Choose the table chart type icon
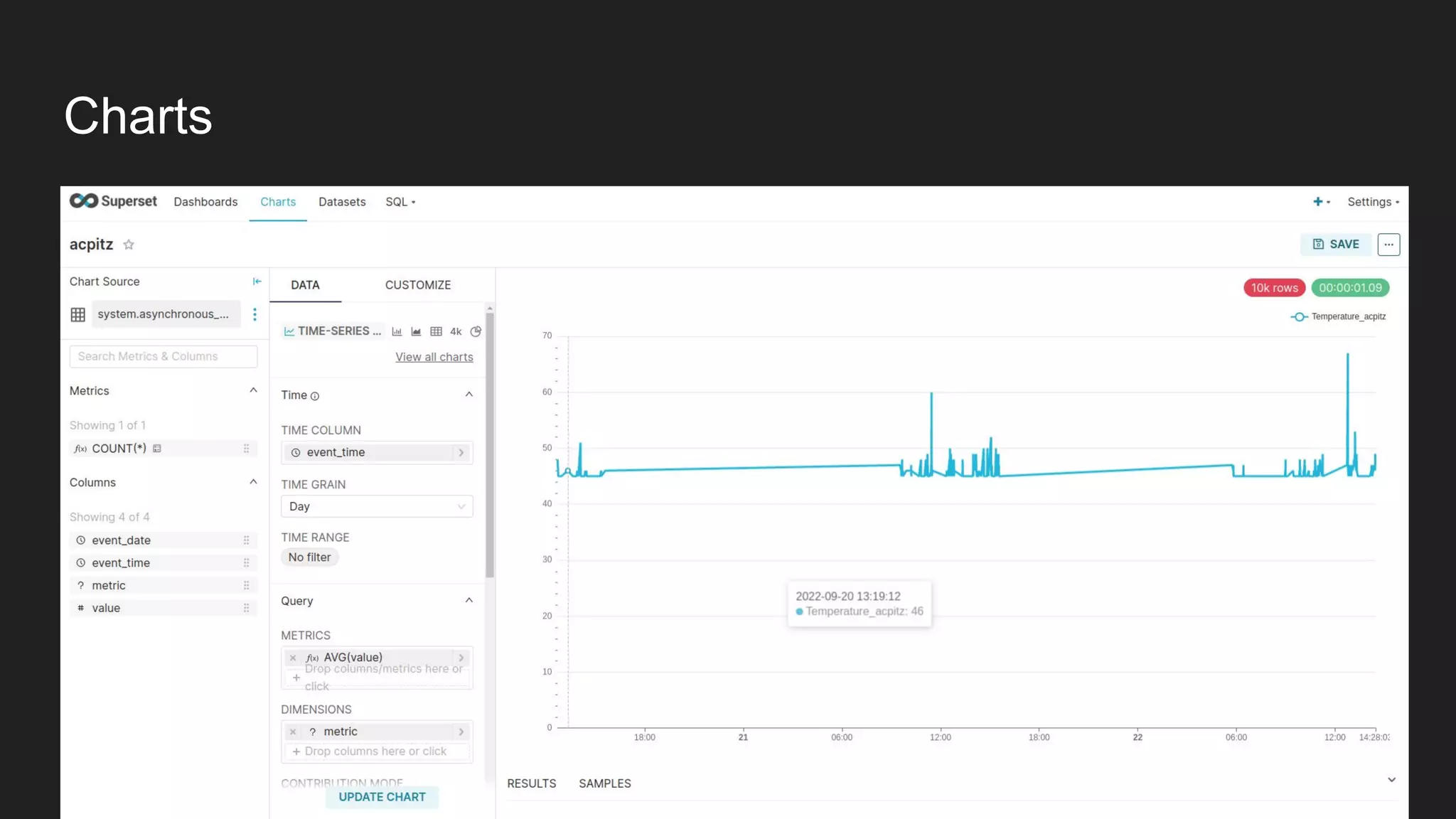The width and height of the screenshot is (1456, 819). click(x=436, y=331)
